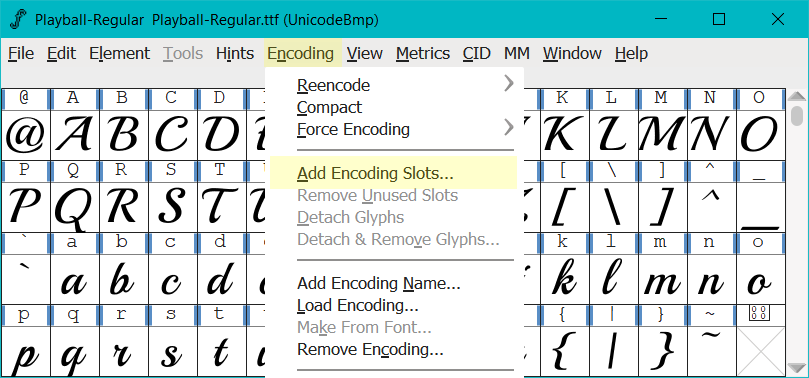The height and width of the screenshot is (378, 809).
Task: Open the View menu
Action: pyautogui.click(x=365, y=53)
